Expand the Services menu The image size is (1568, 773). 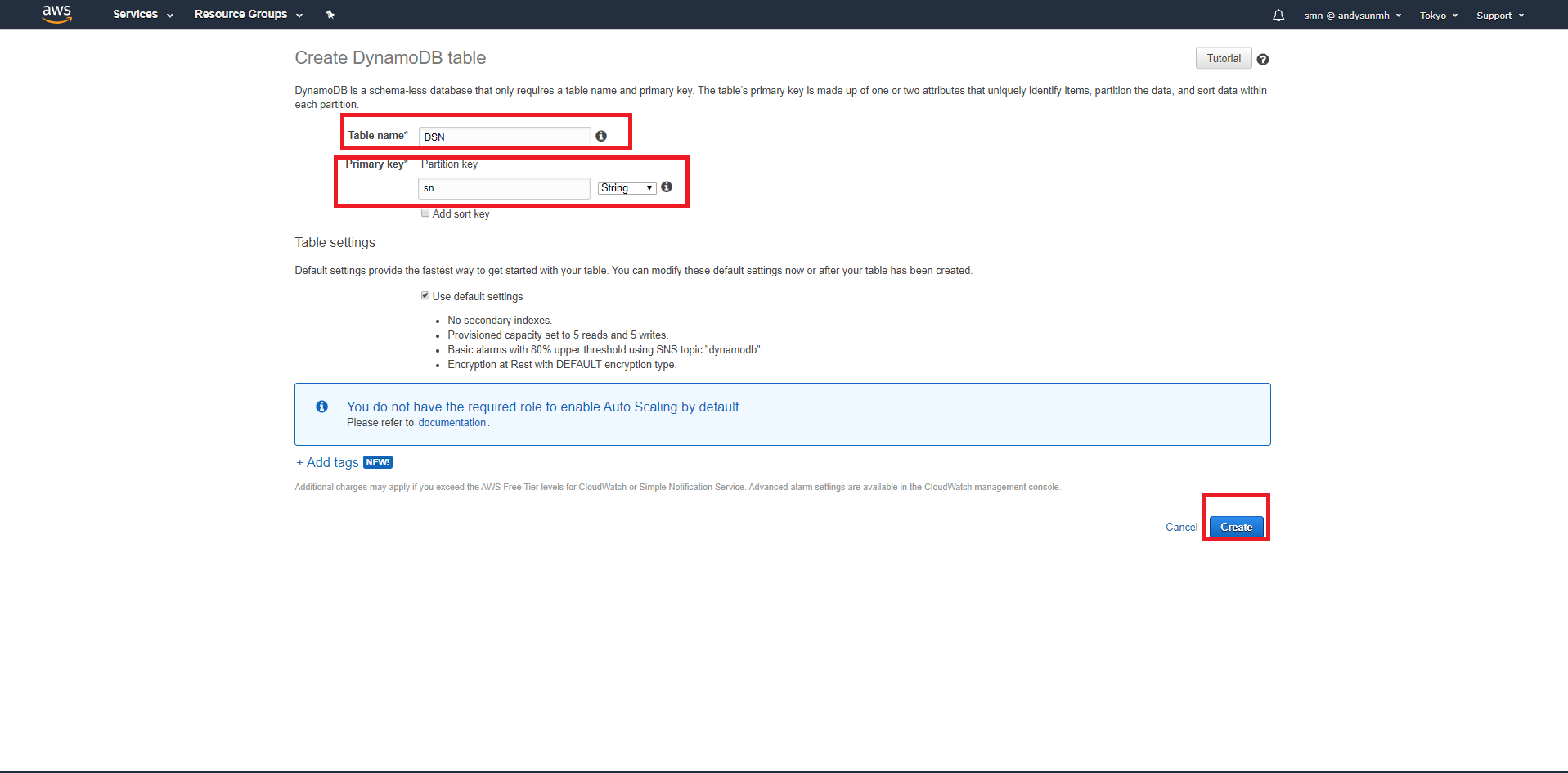(143, 15)
